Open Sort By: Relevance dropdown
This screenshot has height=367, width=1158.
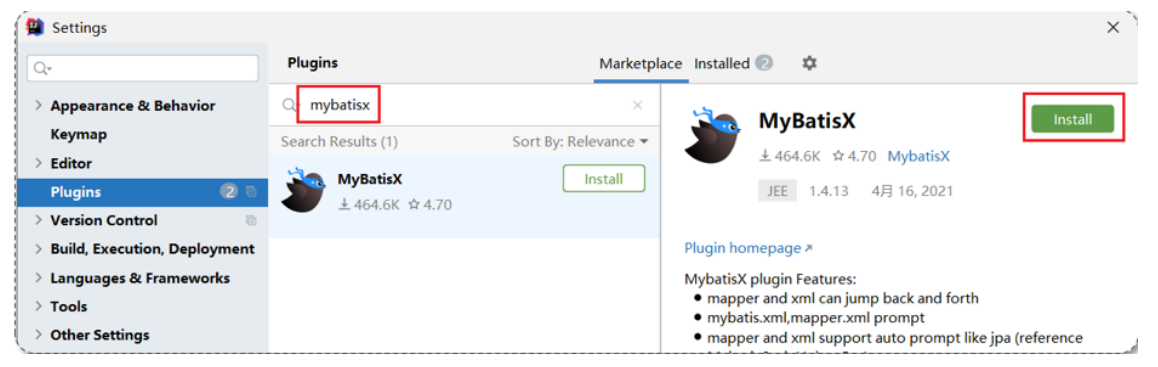click(x=580, y=141)
